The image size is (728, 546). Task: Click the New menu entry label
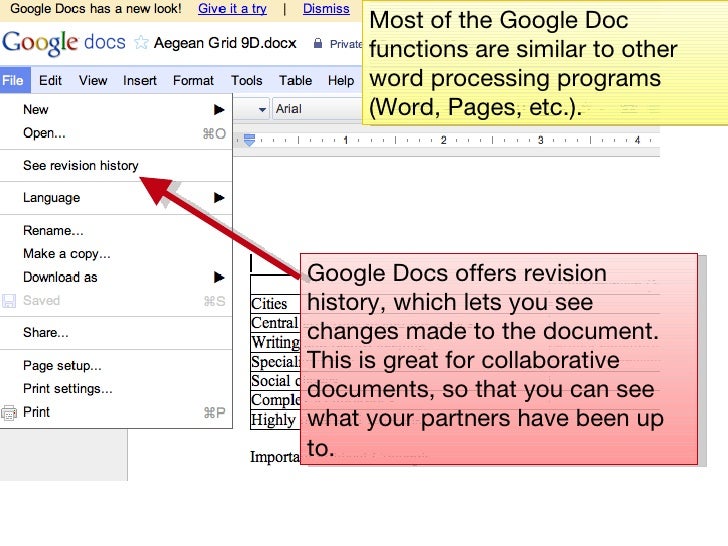point(36,110)
